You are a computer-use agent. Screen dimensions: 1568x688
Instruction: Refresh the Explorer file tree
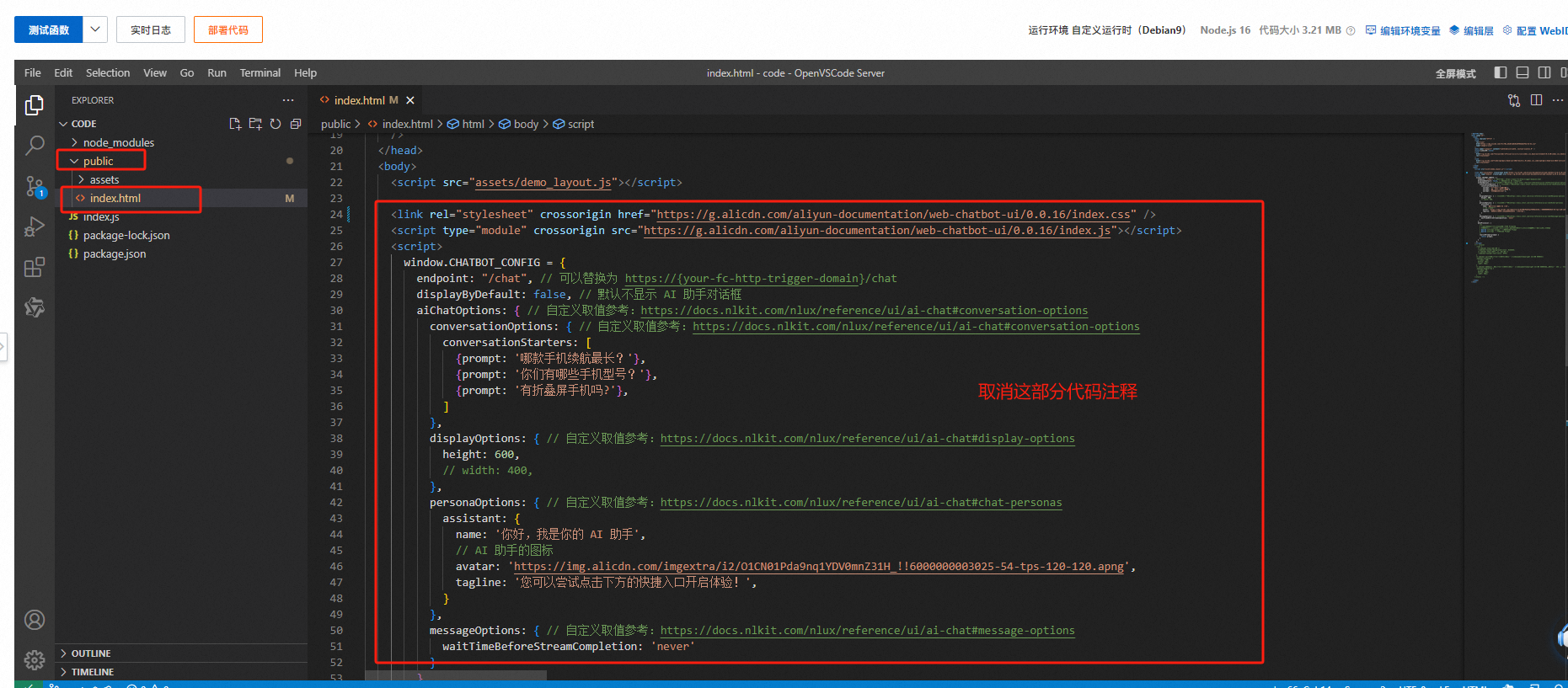276,124
